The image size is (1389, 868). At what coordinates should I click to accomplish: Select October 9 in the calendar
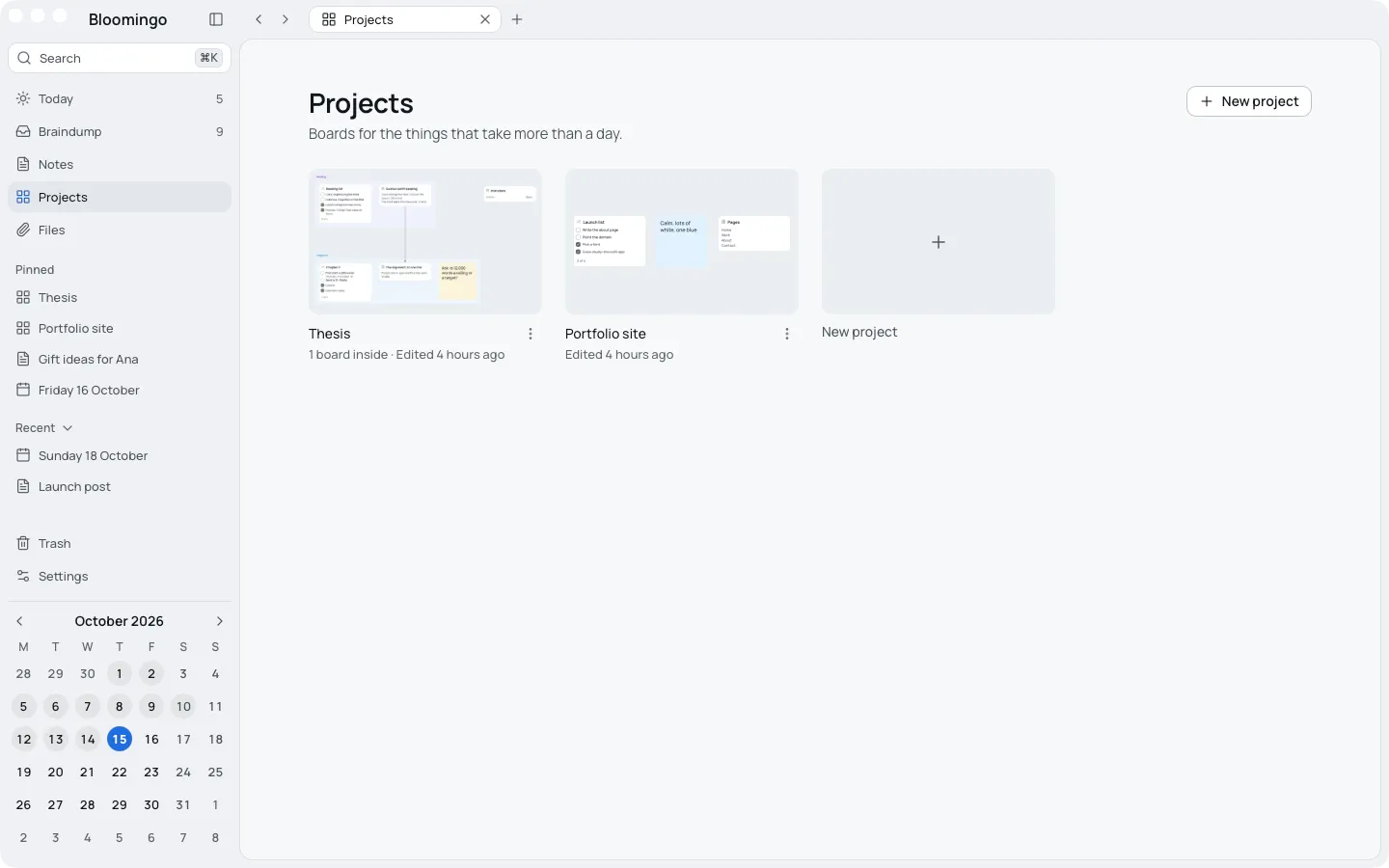point(151,707)
